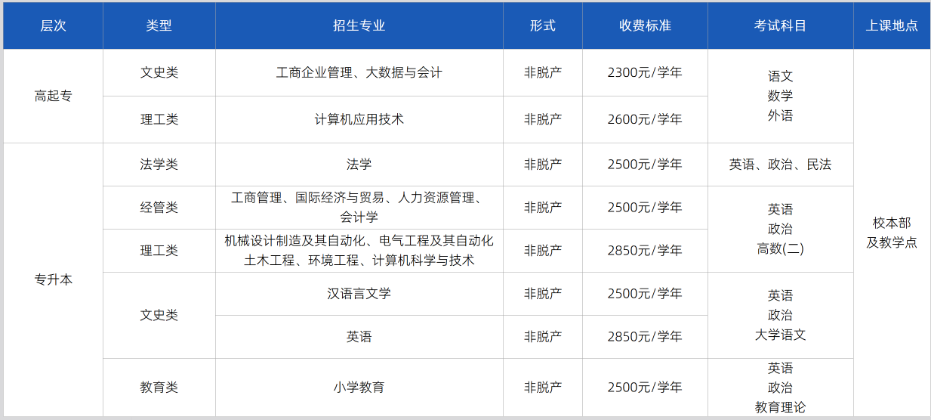The width and height of the screenshot is (931, 420).
Task: Click the 高起专 level cell
Action: click(x=53, y=96)
